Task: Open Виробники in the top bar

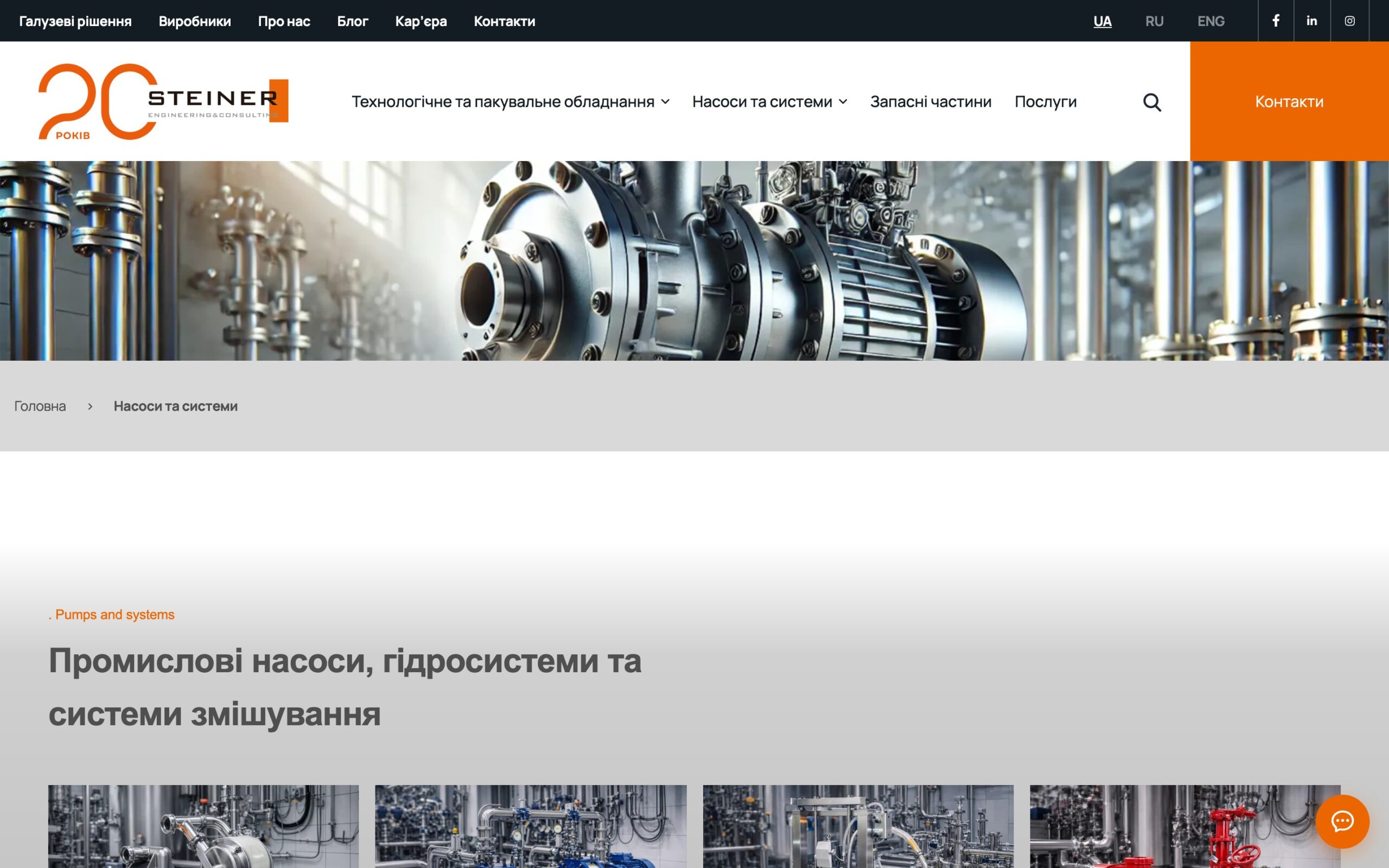Action: click(195, 21)
